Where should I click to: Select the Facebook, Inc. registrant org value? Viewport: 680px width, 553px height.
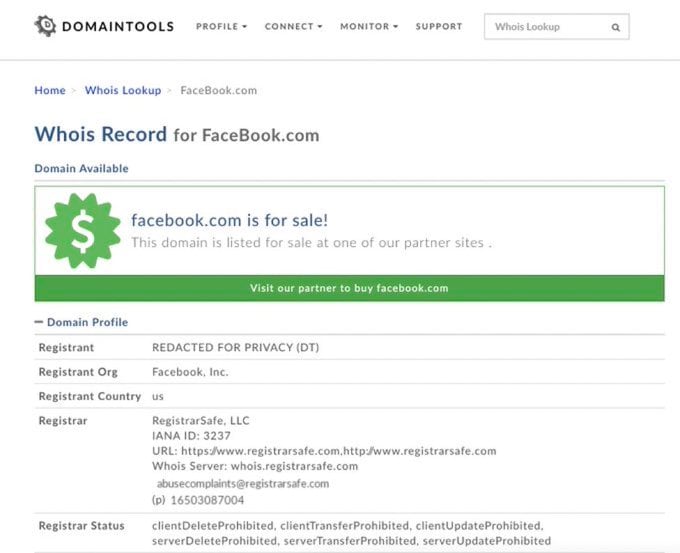coord(190,372)
